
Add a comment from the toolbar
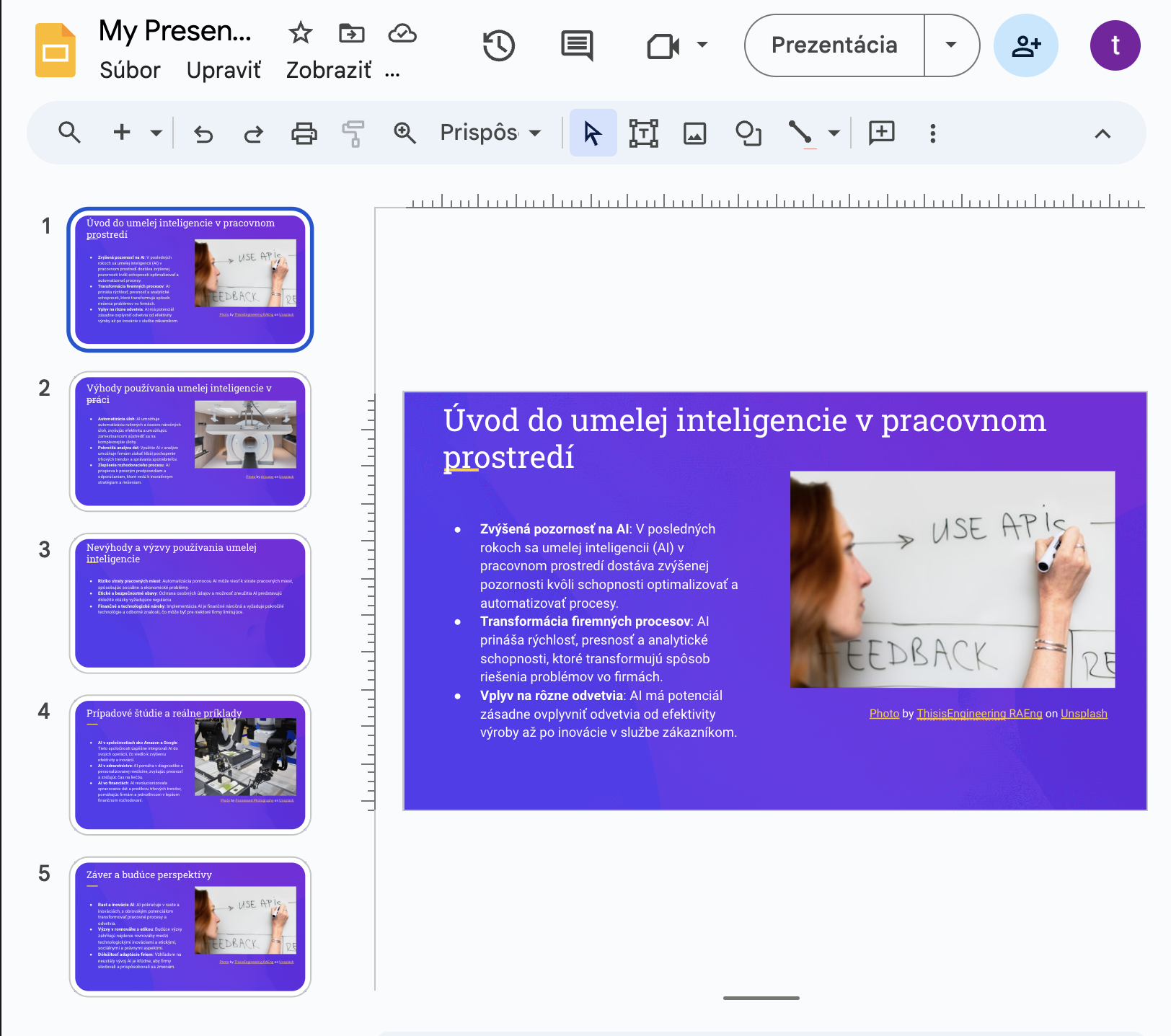coord(881,133)
